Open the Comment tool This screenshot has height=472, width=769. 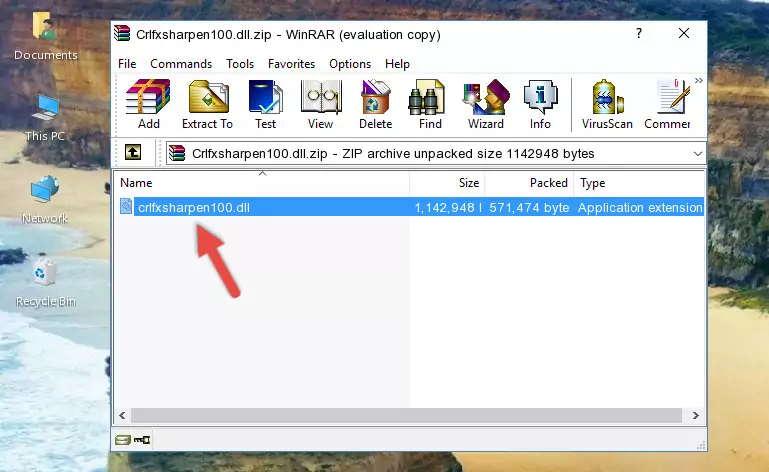[667, 105]
